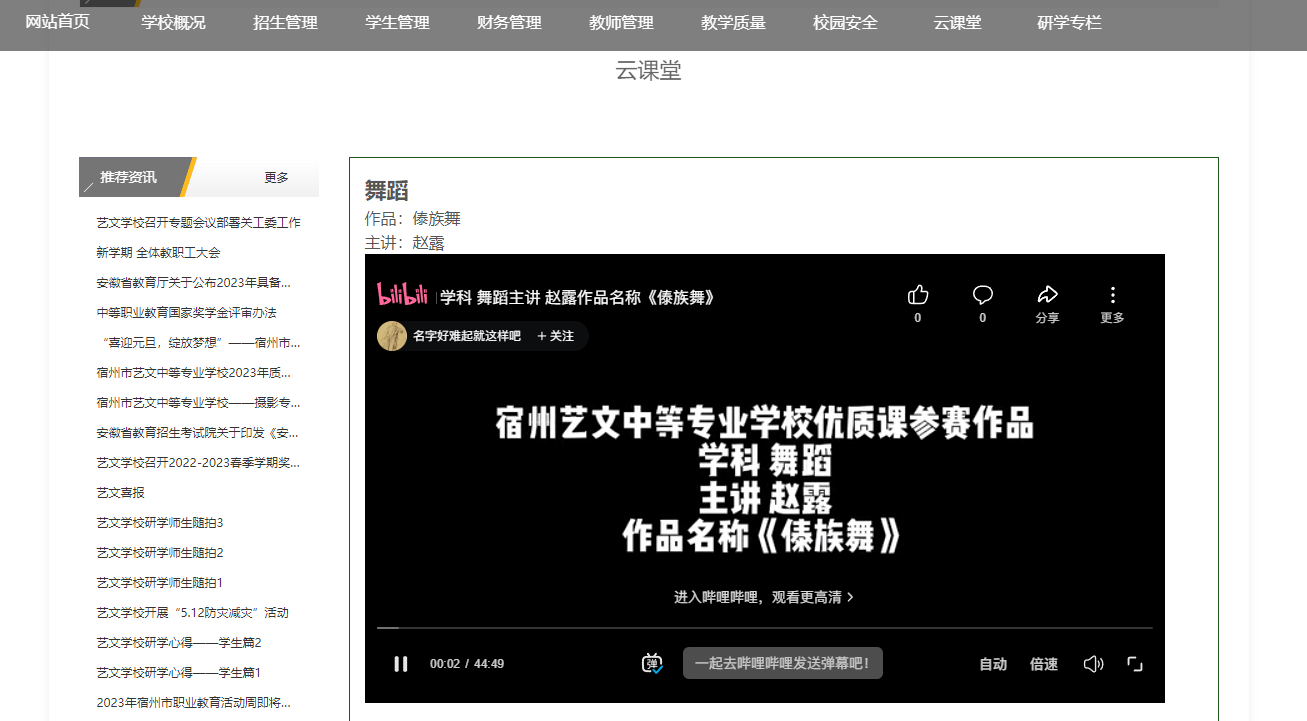Toggle the danmaku display icon

(x=652, y=663)
